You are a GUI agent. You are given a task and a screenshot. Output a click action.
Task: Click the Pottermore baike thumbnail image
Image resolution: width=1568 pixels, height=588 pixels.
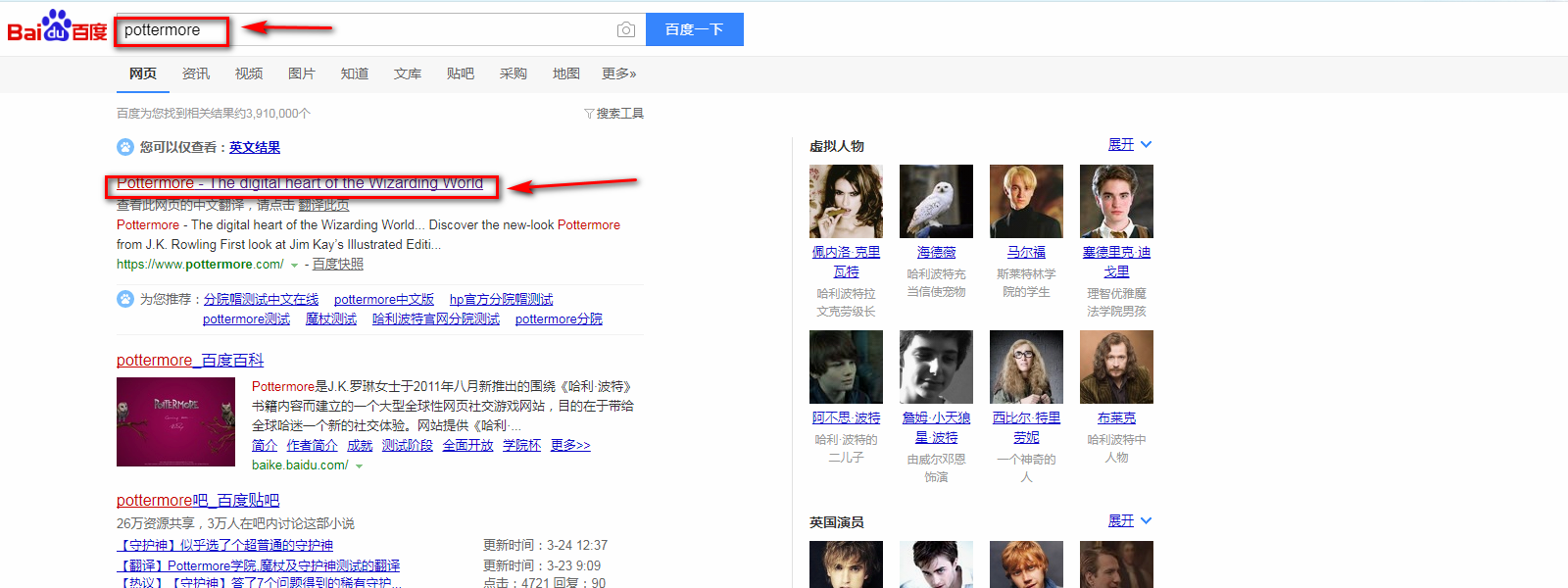(x=175, y=421)
